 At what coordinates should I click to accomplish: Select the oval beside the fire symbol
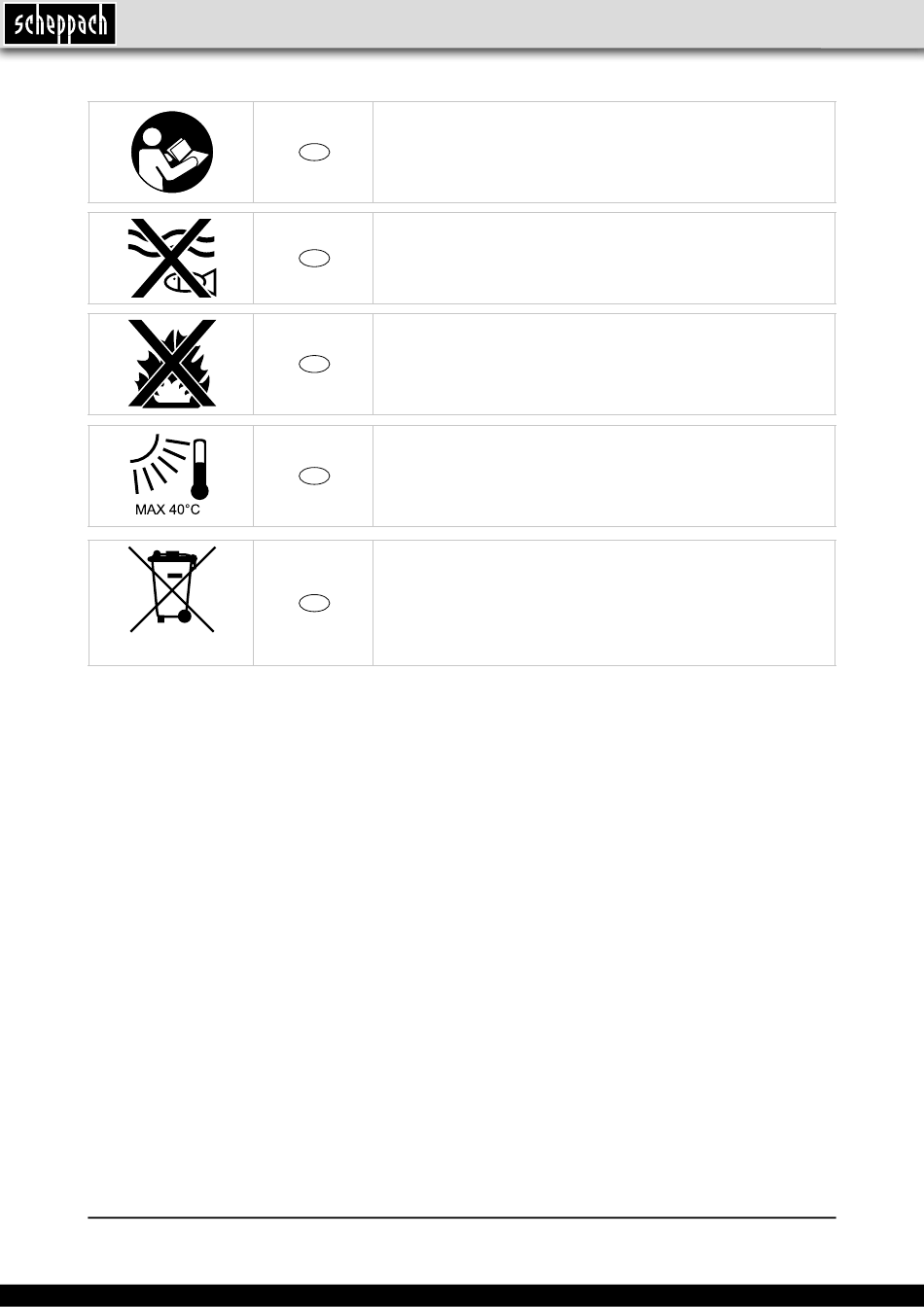[x=313, y=364]
